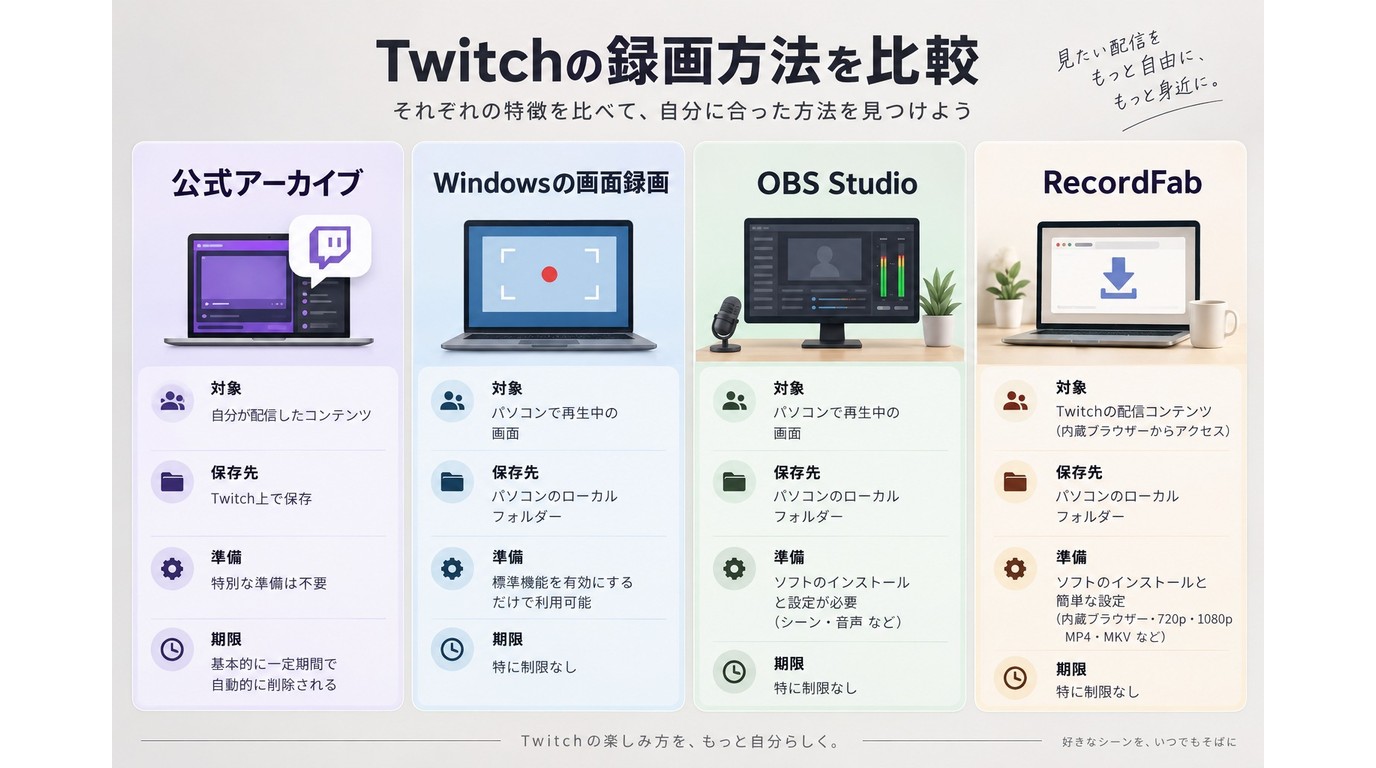Click the RecordFab card heading

tap(1122, 182)
